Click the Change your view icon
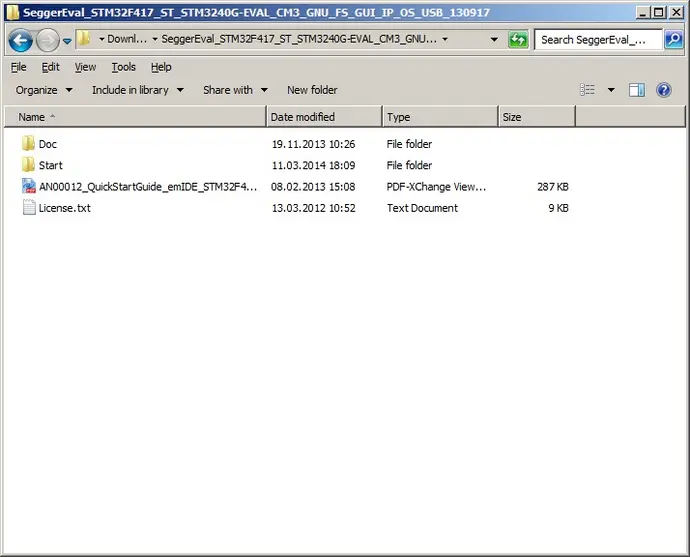This screenshot has width=690, height=557. (588, 90)
